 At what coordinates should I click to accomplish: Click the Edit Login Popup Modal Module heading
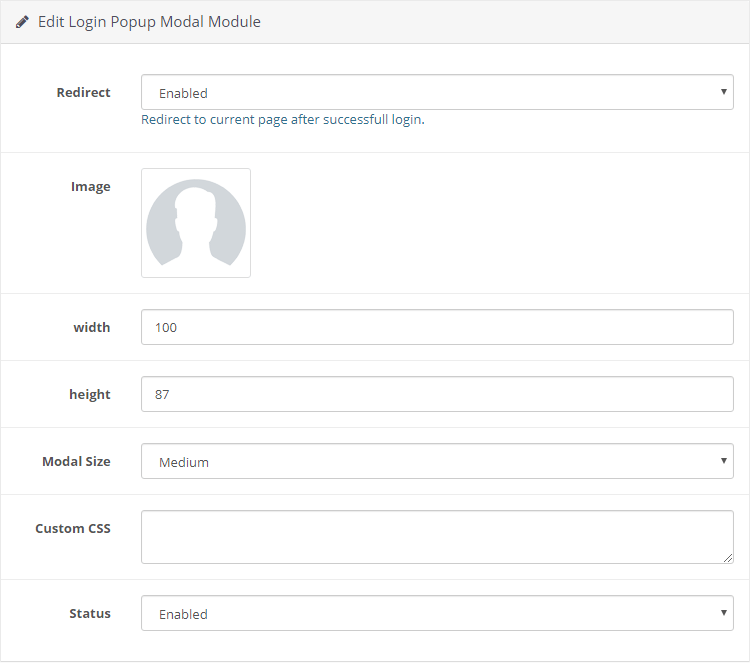click(x=149, y=22)
